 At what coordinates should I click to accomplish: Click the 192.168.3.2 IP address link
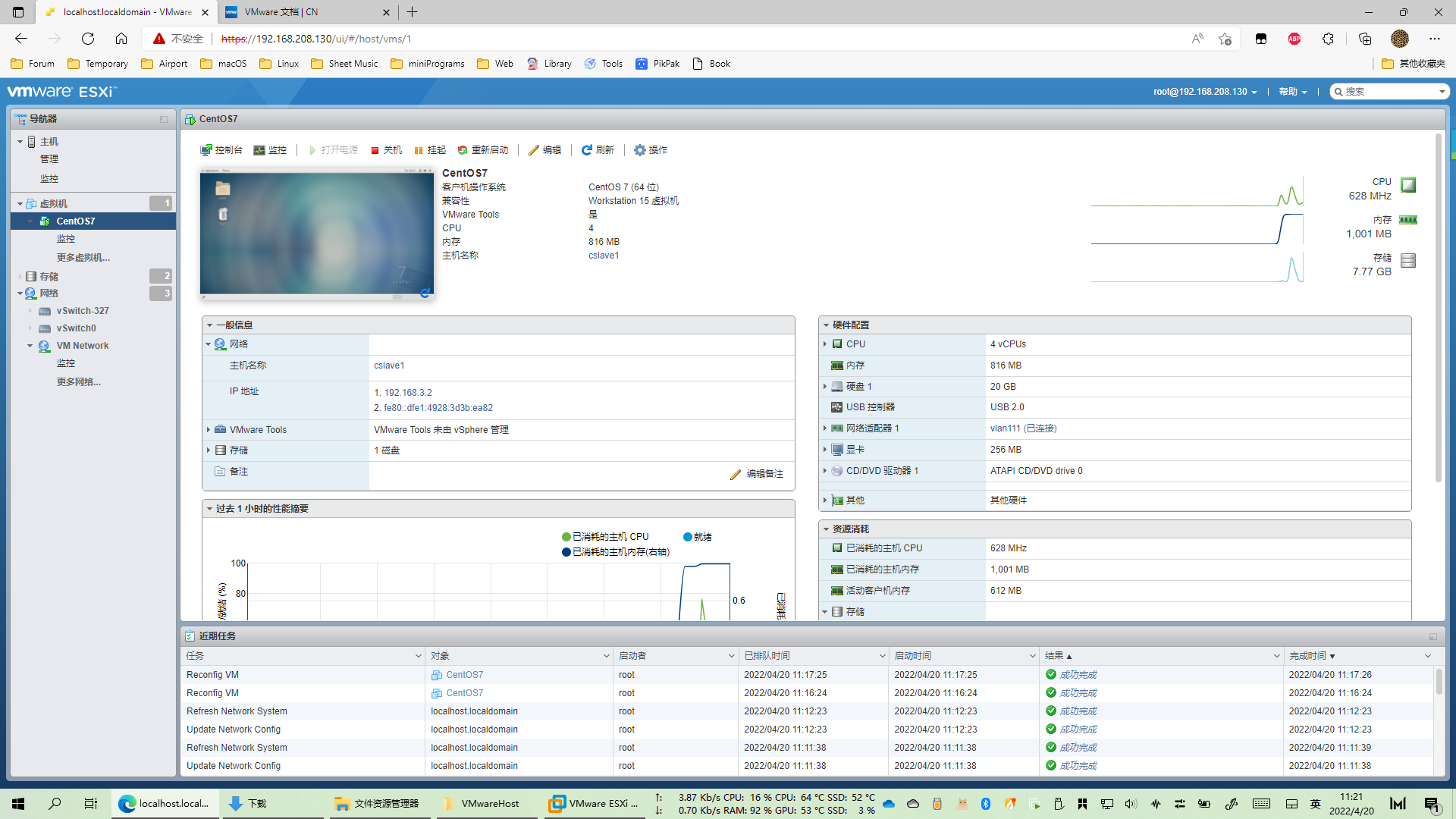[x=408, y=393]
